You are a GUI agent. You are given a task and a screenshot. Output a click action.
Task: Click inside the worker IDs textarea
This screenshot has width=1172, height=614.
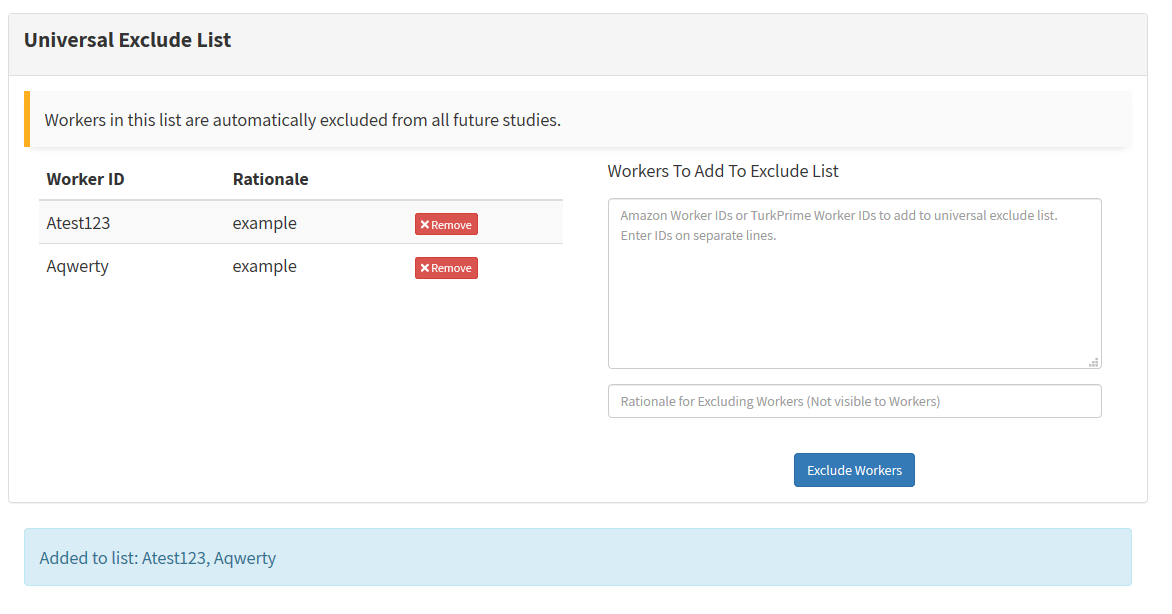(x=854, y=283)
